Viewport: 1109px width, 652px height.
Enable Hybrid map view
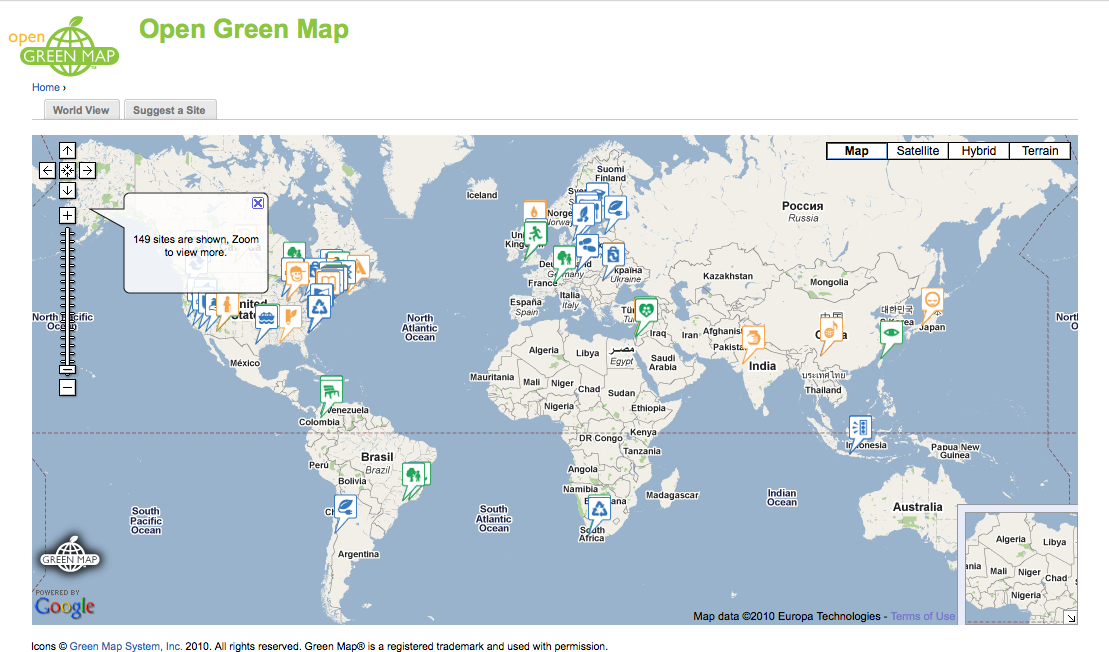point(979,150)
